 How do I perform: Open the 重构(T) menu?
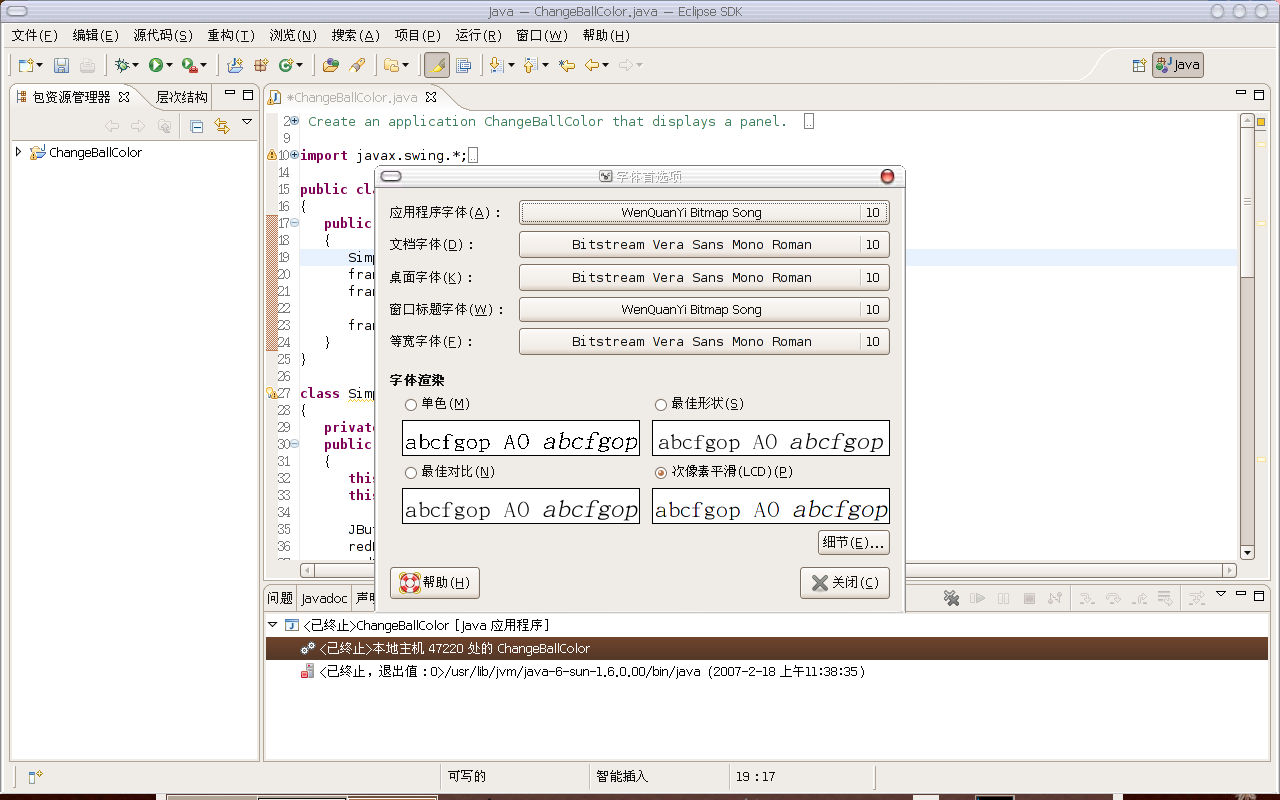click(x=231, y=35)
